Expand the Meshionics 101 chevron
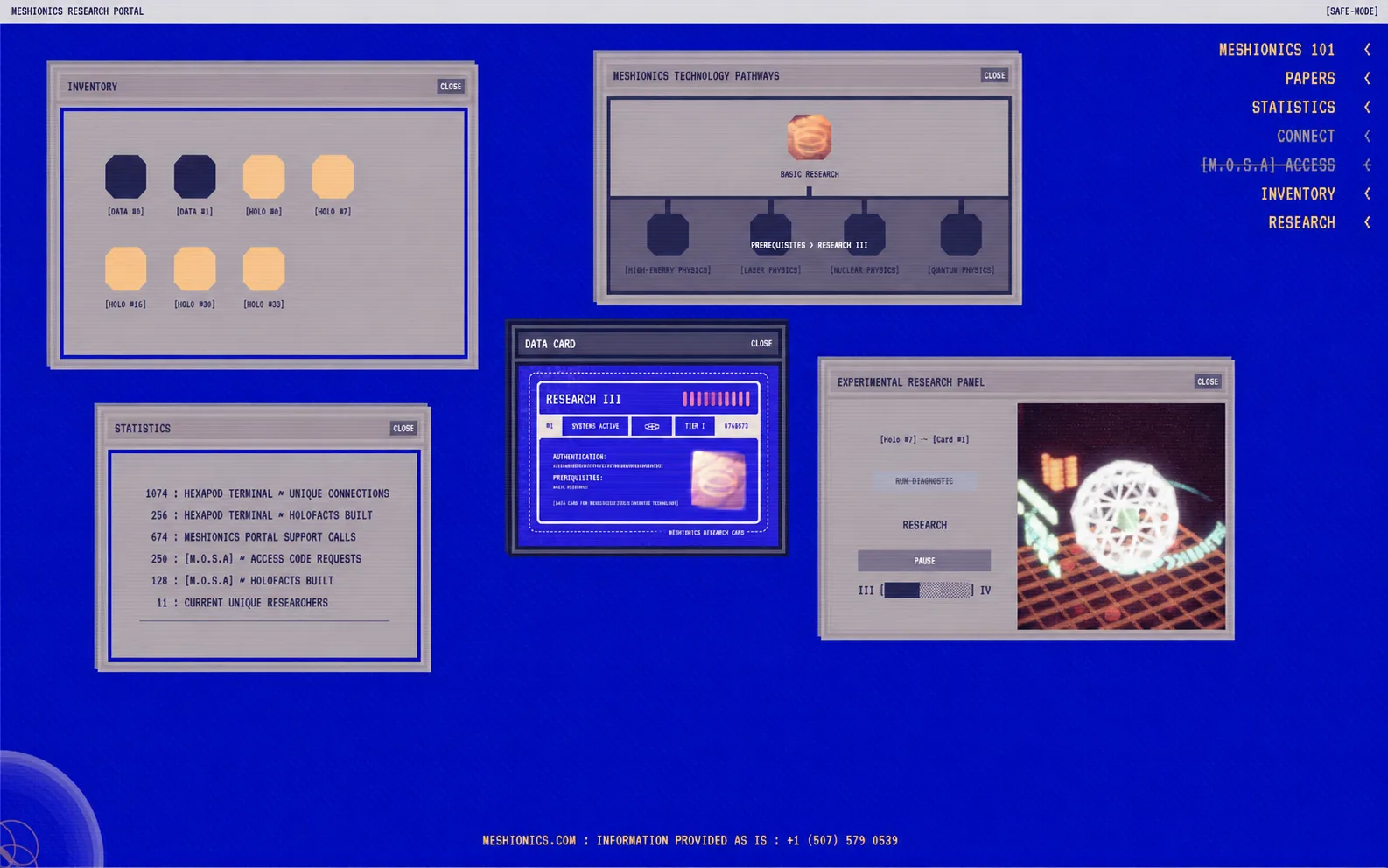This screenshot has height=868, width=1388. pyautogui.click(x=1367, y=50)
